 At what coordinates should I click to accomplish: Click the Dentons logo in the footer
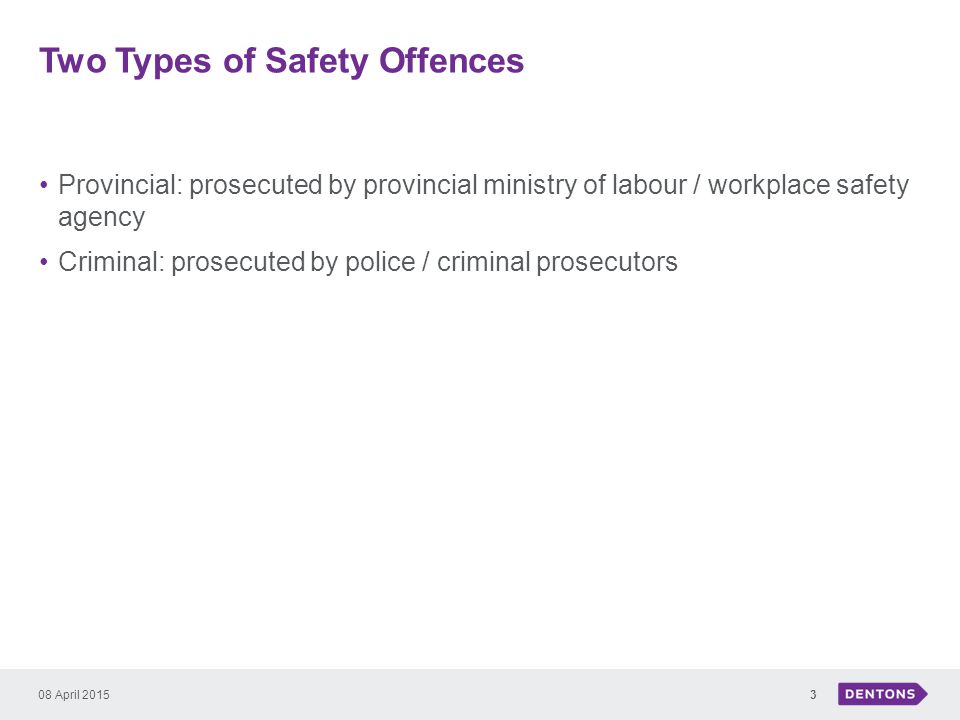[882, 694]
